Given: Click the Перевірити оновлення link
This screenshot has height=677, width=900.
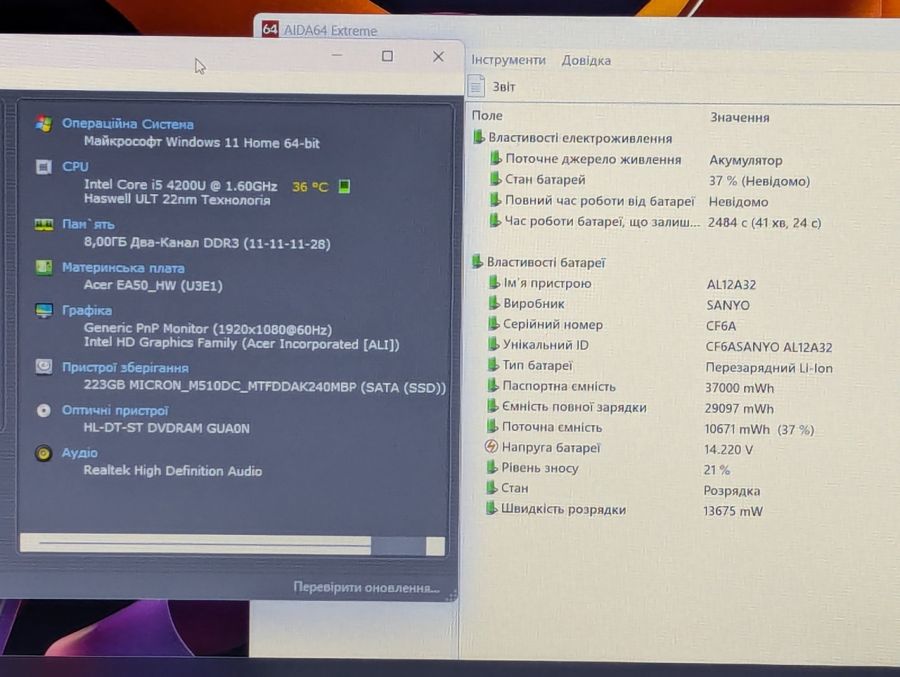Looking at the screenshot, I should coord(366,587).
